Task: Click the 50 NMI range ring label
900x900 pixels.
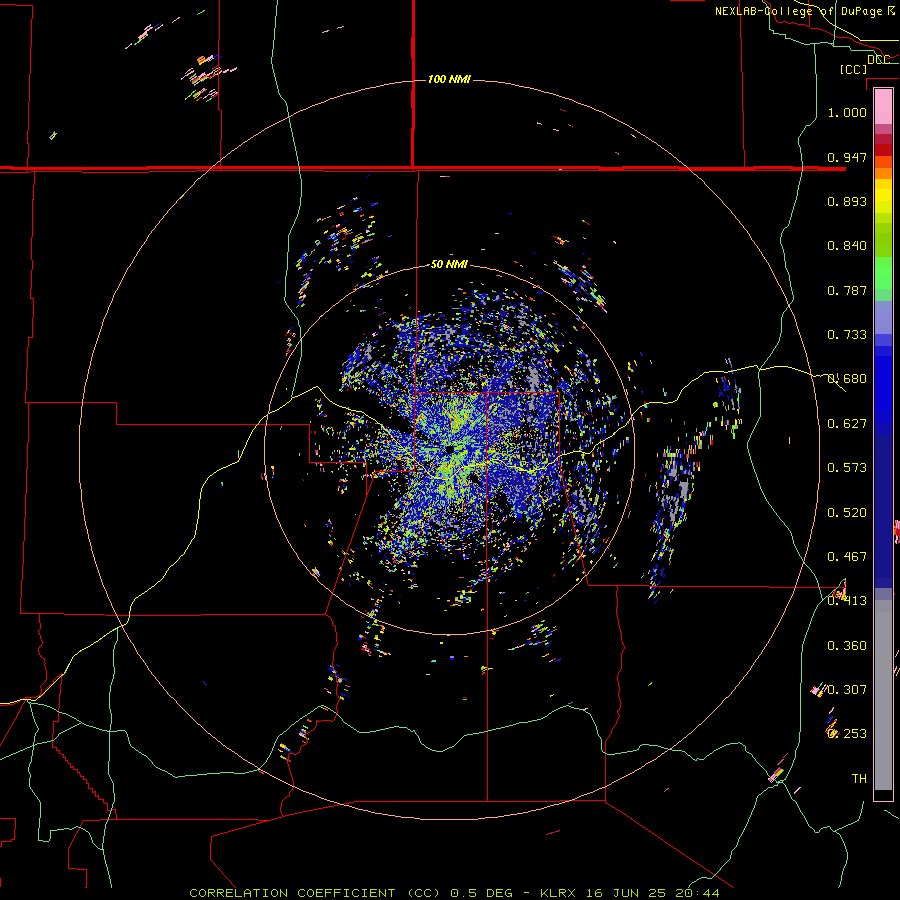Action: (x=449, y=264)
